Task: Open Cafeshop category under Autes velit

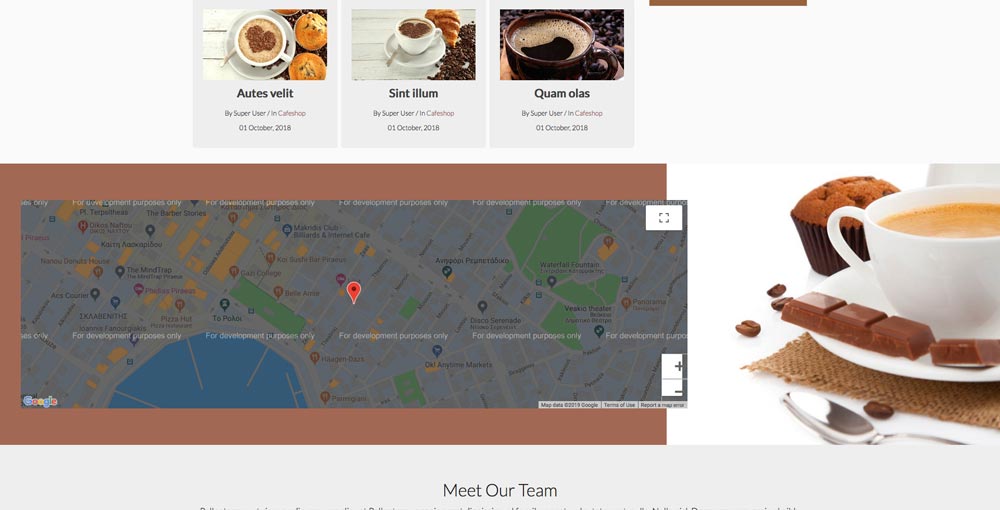Action: coord(291,113)
